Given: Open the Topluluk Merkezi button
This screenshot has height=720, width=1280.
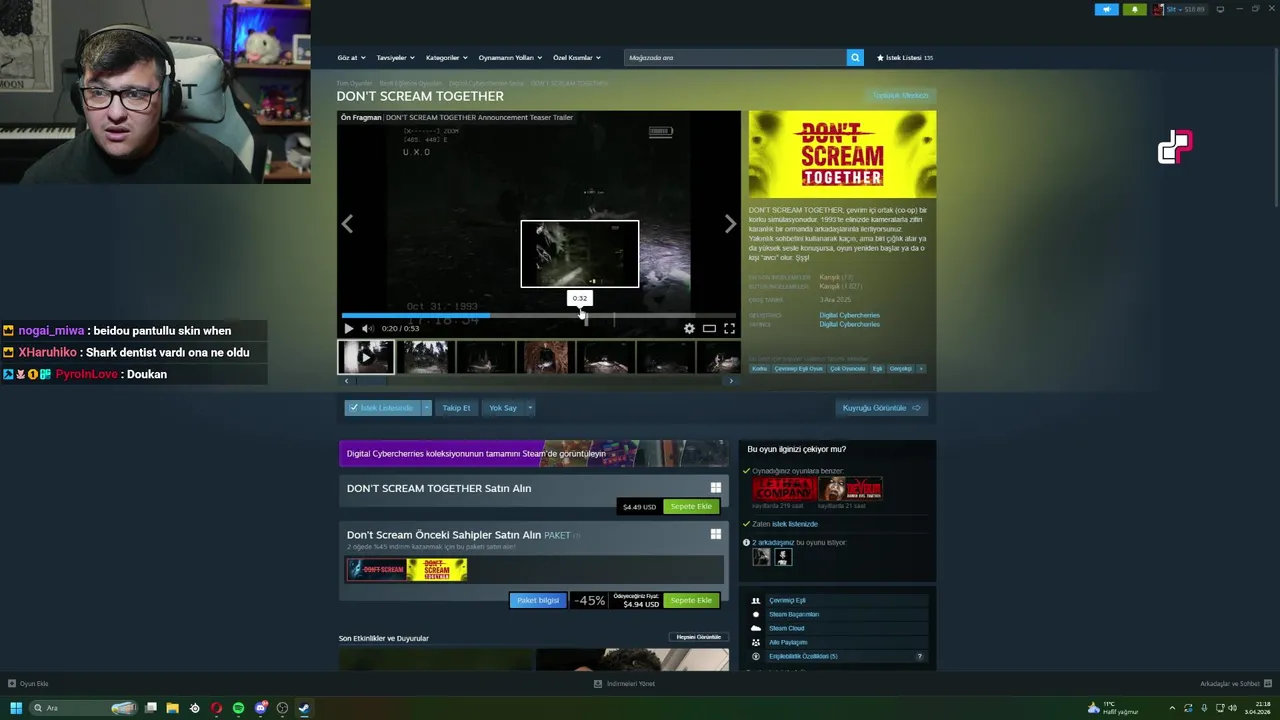Looking at the screenshot, I should (x=900, y=96).
